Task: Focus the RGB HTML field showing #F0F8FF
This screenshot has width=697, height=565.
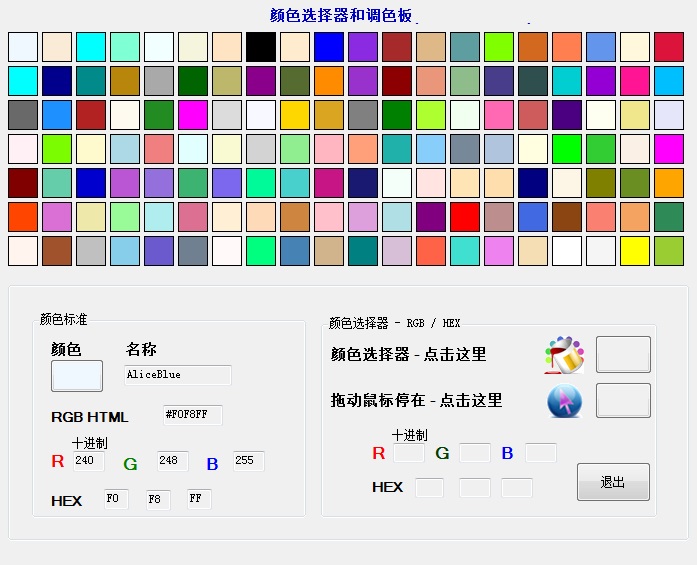Action: pyautogui.click(x=192, y=415)
